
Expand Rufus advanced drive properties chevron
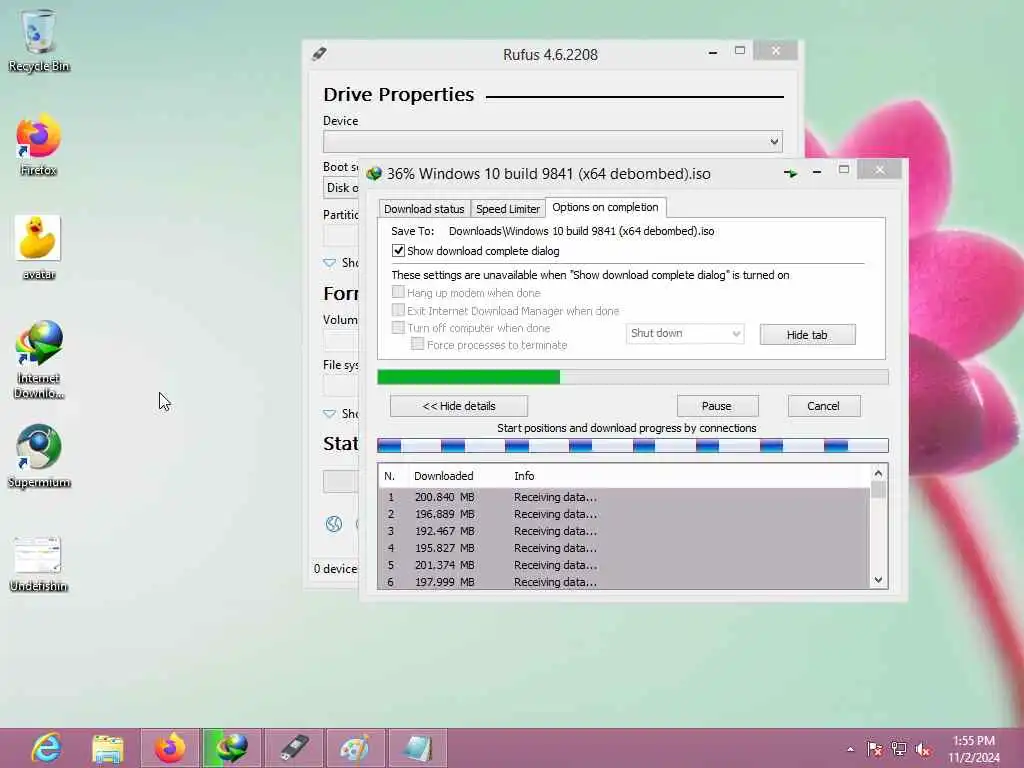(329, 263)
